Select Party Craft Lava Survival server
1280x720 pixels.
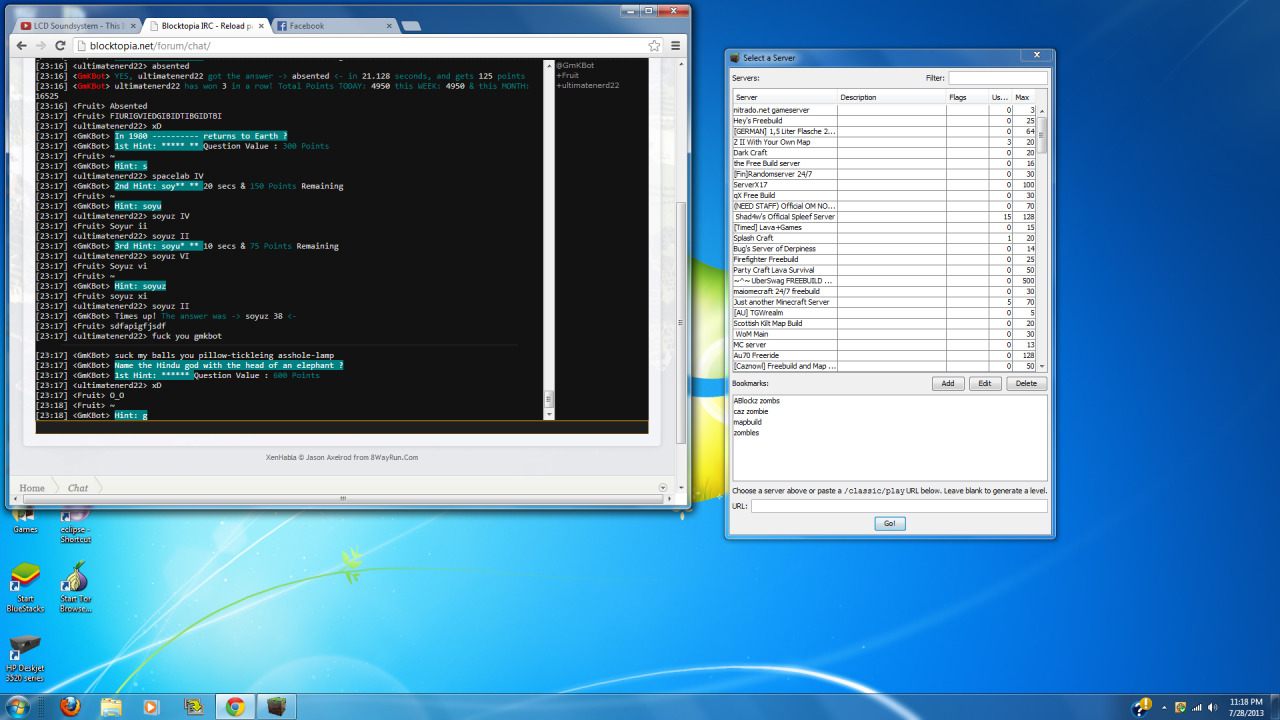pos(884,270)
